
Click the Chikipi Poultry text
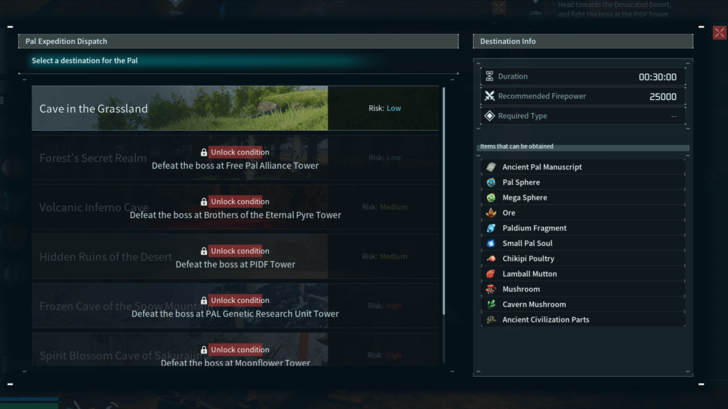528,259
